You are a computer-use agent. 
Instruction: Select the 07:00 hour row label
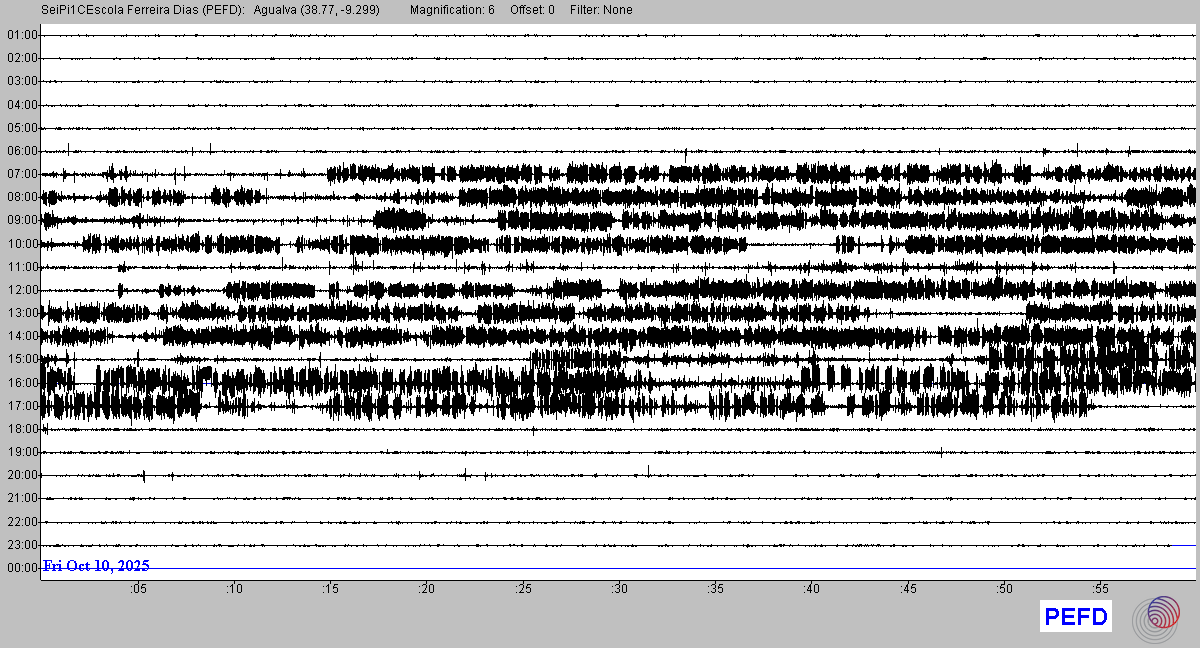click(x=21, y=174)
